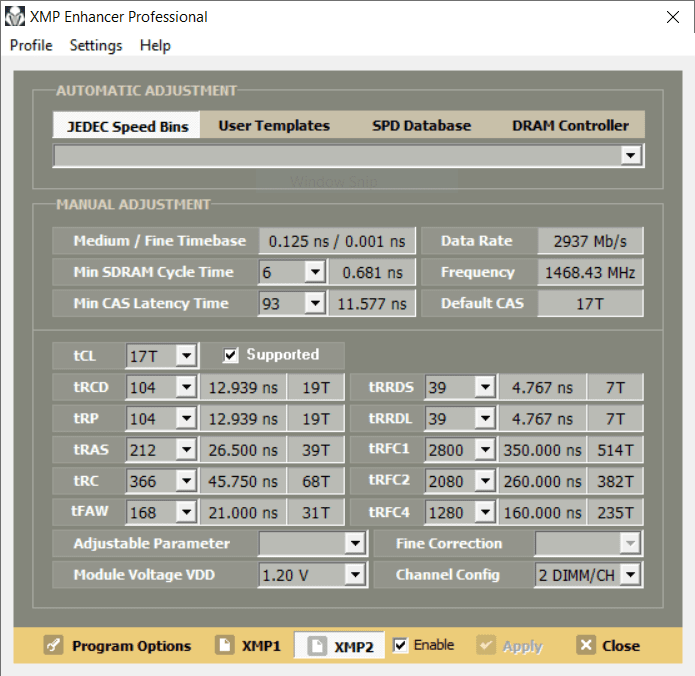Click the tFAW 31T cycle count
This screenshot has height=676, width=695.
click(316, 512)
